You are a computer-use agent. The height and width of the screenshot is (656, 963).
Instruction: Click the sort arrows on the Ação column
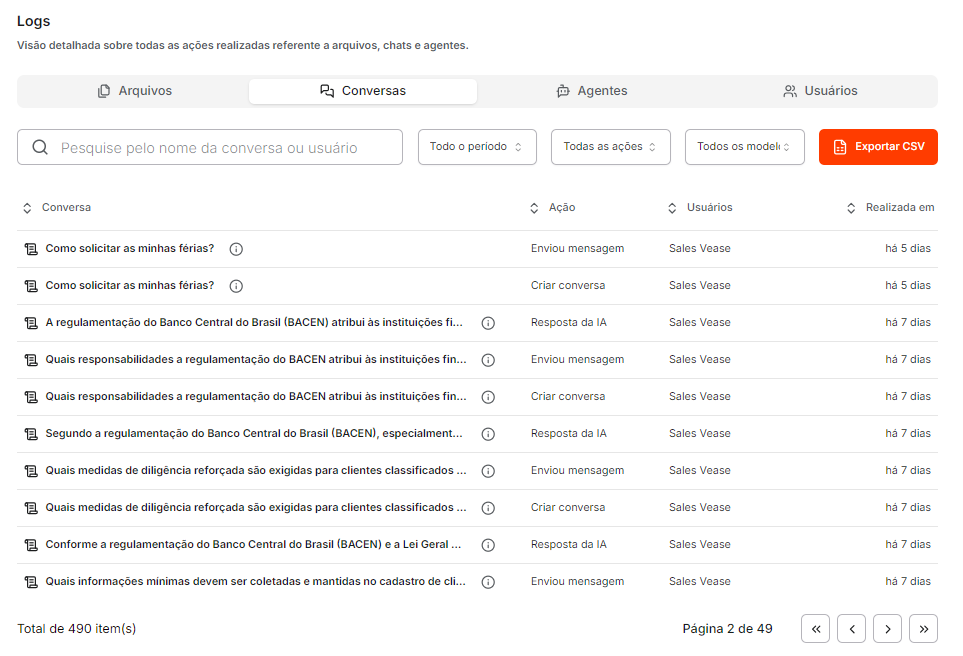534,207
